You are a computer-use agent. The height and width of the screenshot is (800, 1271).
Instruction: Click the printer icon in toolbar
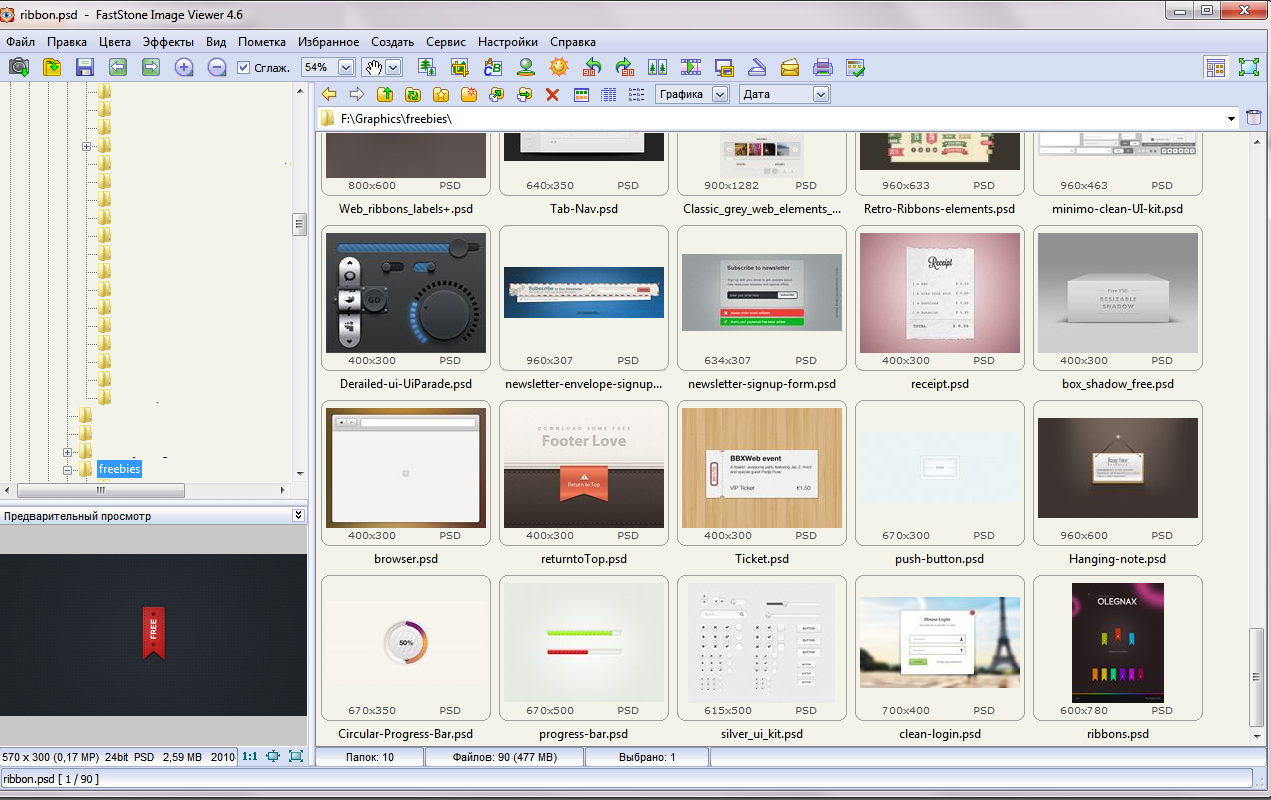click(822, 68)
